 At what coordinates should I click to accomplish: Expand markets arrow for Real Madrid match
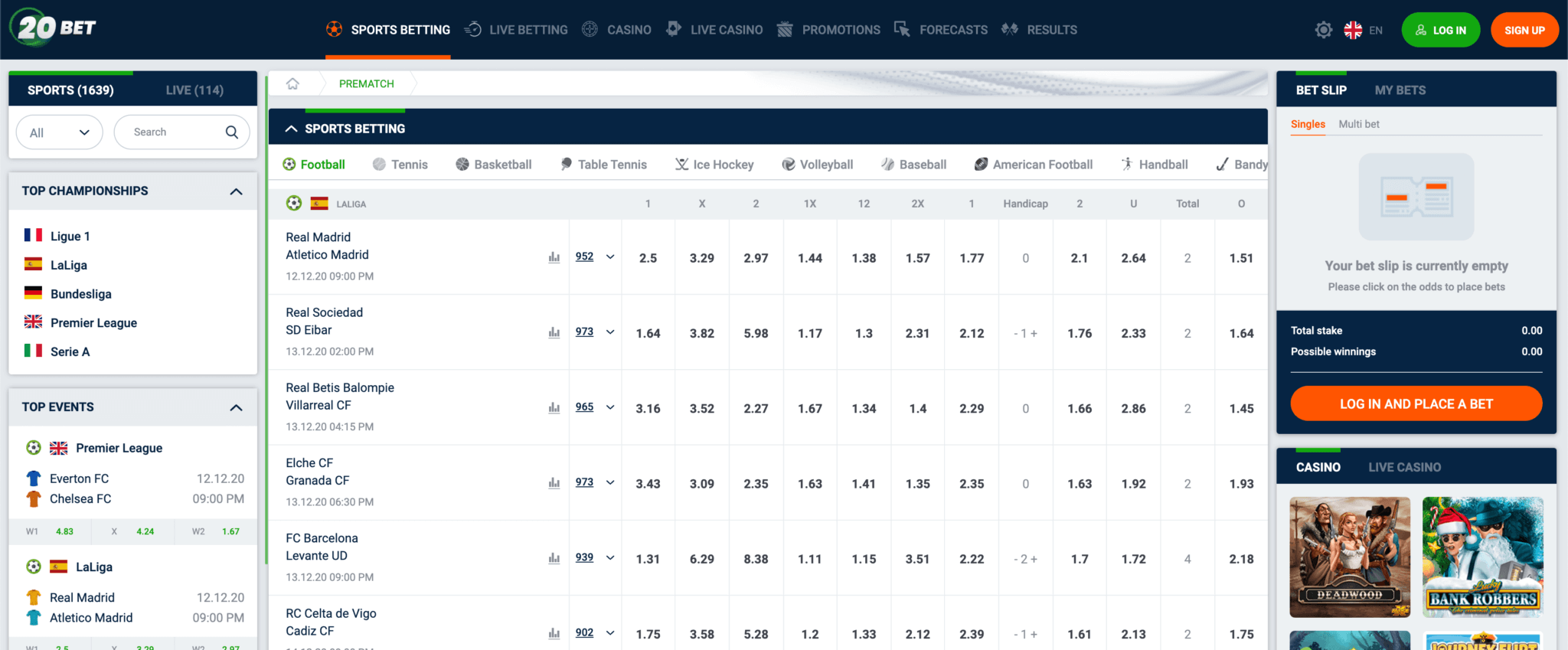tap(610, 257)
